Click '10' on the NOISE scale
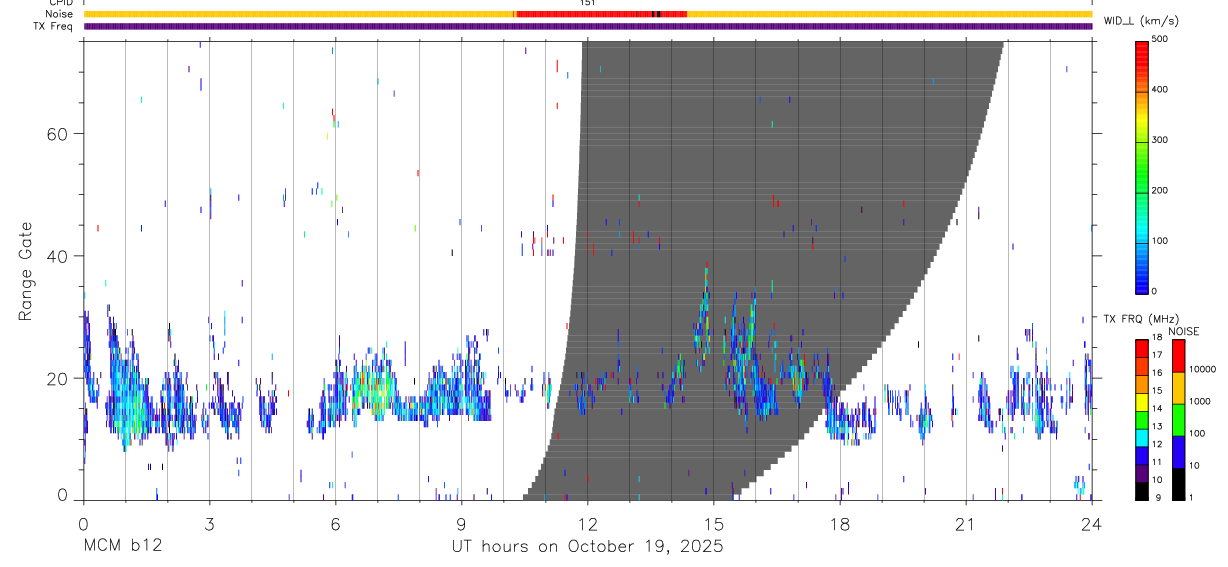 tap(1193, 465)
